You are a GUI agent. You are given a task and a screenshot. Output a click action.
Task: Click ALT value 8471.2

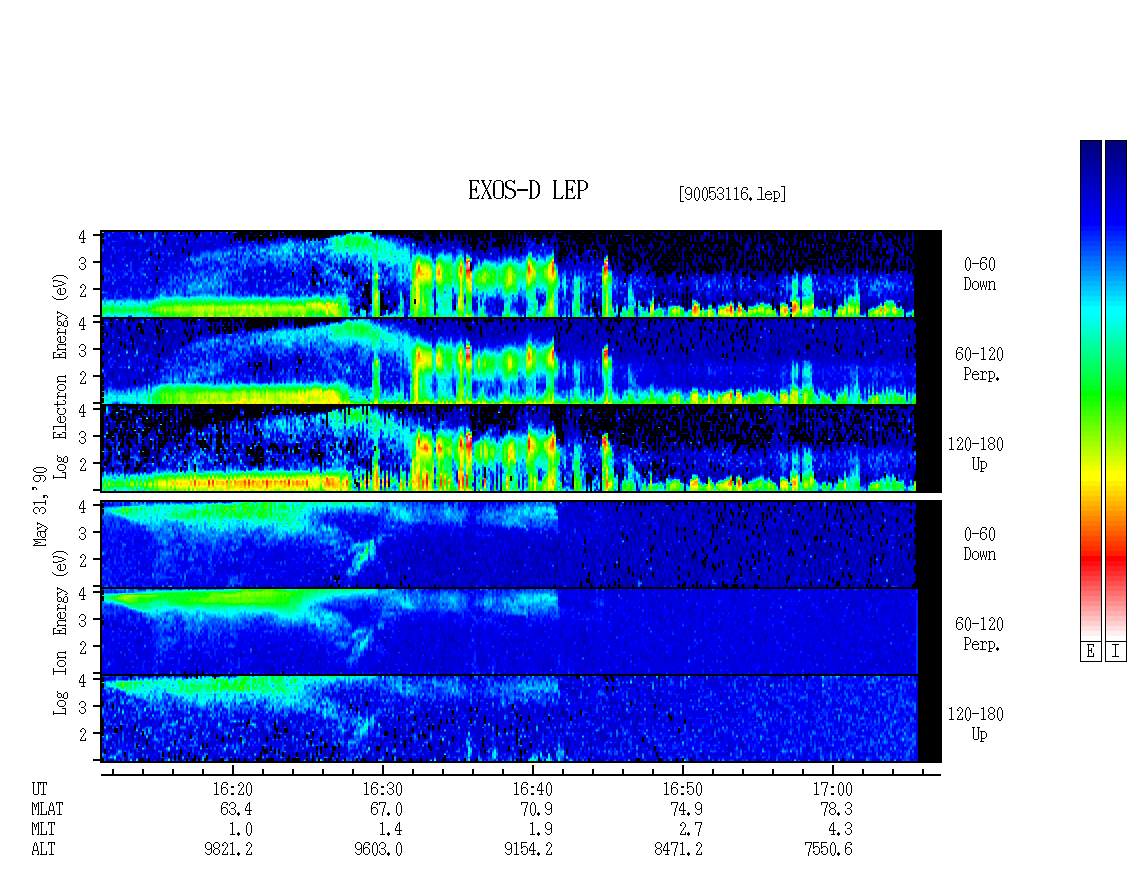click(x=678, y=849)
